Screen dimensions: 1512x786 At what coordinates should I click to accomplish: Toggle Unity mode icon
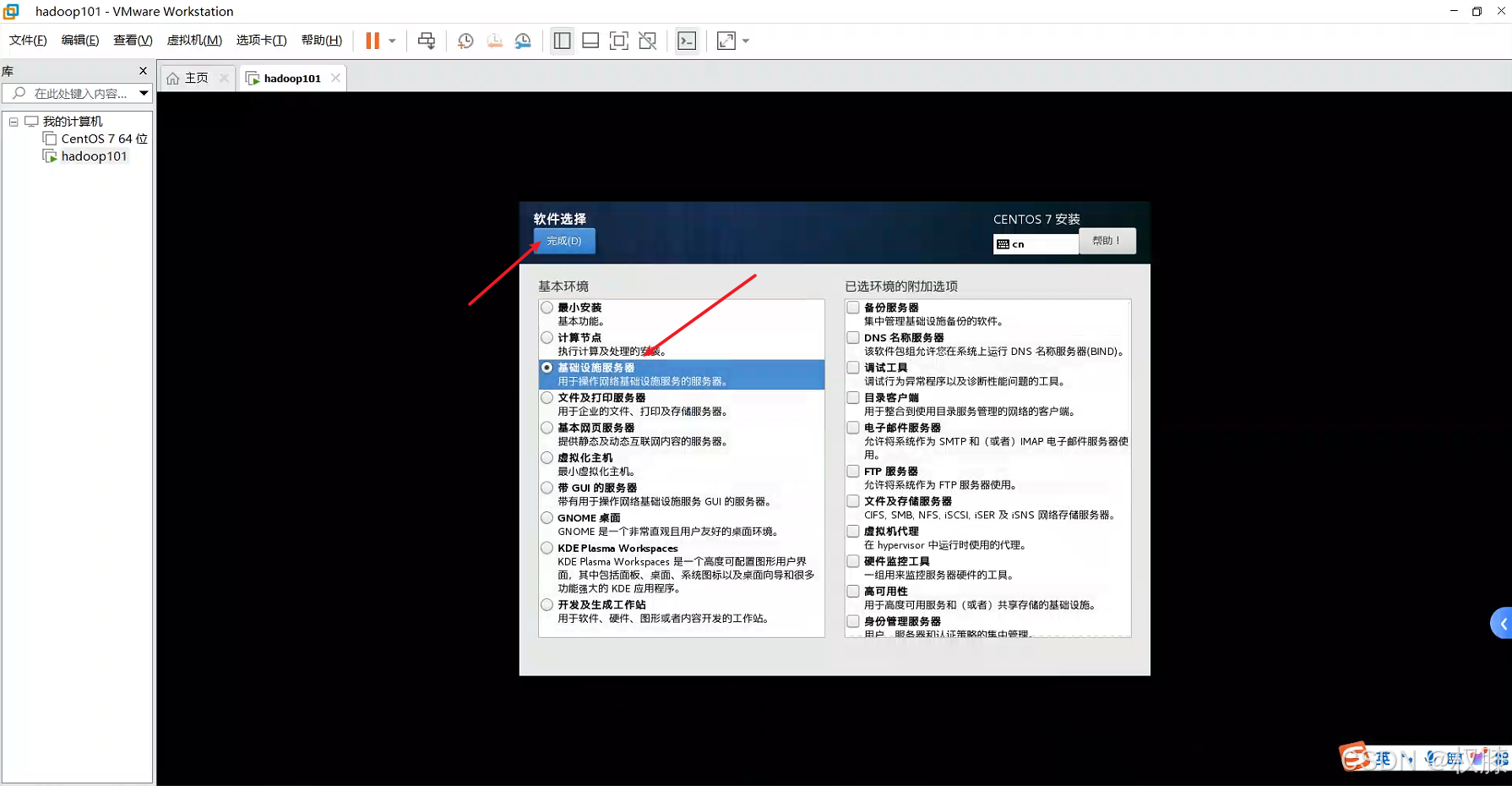[x=648, y=41]
